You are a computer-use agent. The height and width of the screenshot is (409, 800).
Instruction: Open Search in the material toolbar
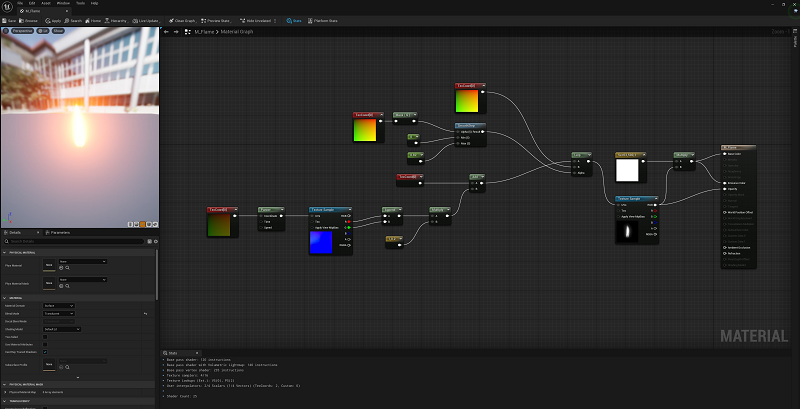73,21
